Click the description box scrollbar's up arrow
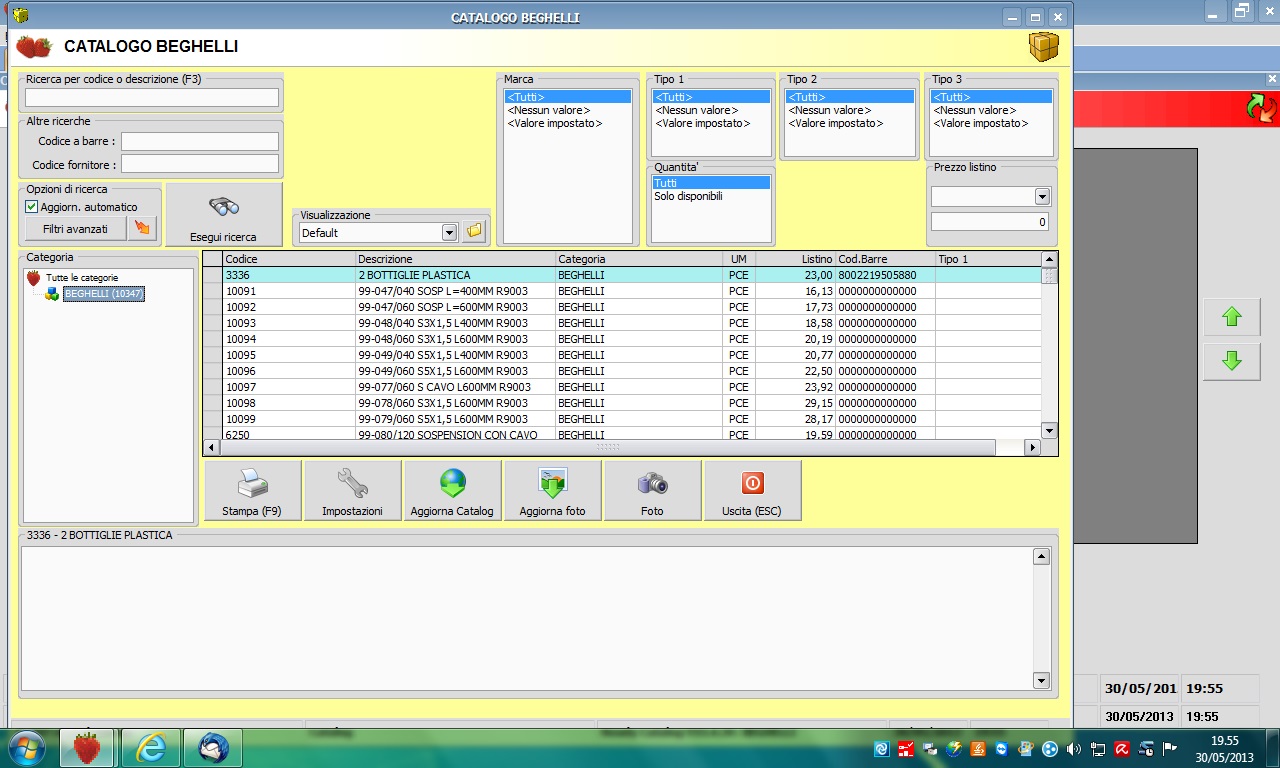The image size is (1280, 768). (1041, 556)
